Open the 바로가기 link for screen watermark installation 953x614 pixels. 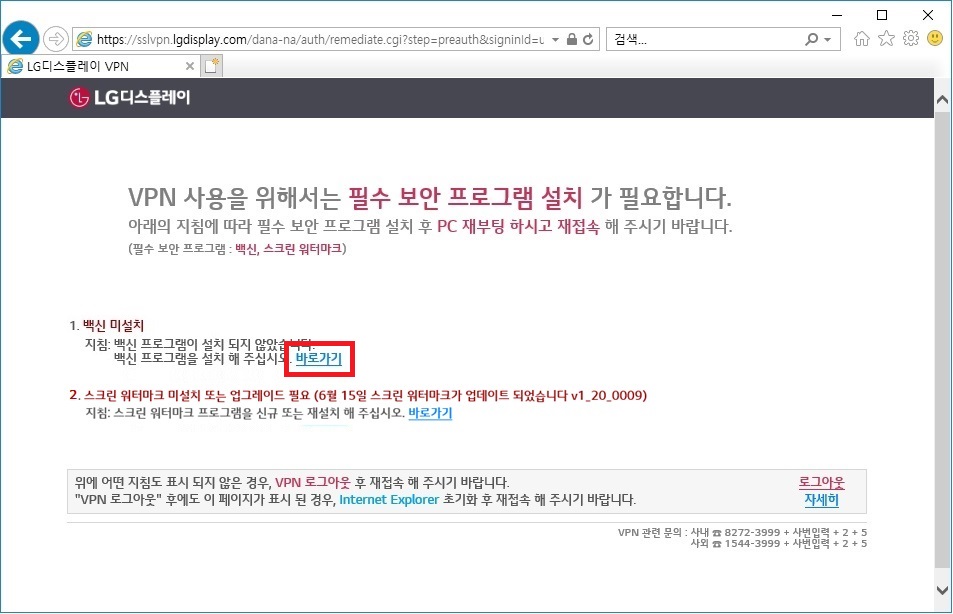point(430,413)
